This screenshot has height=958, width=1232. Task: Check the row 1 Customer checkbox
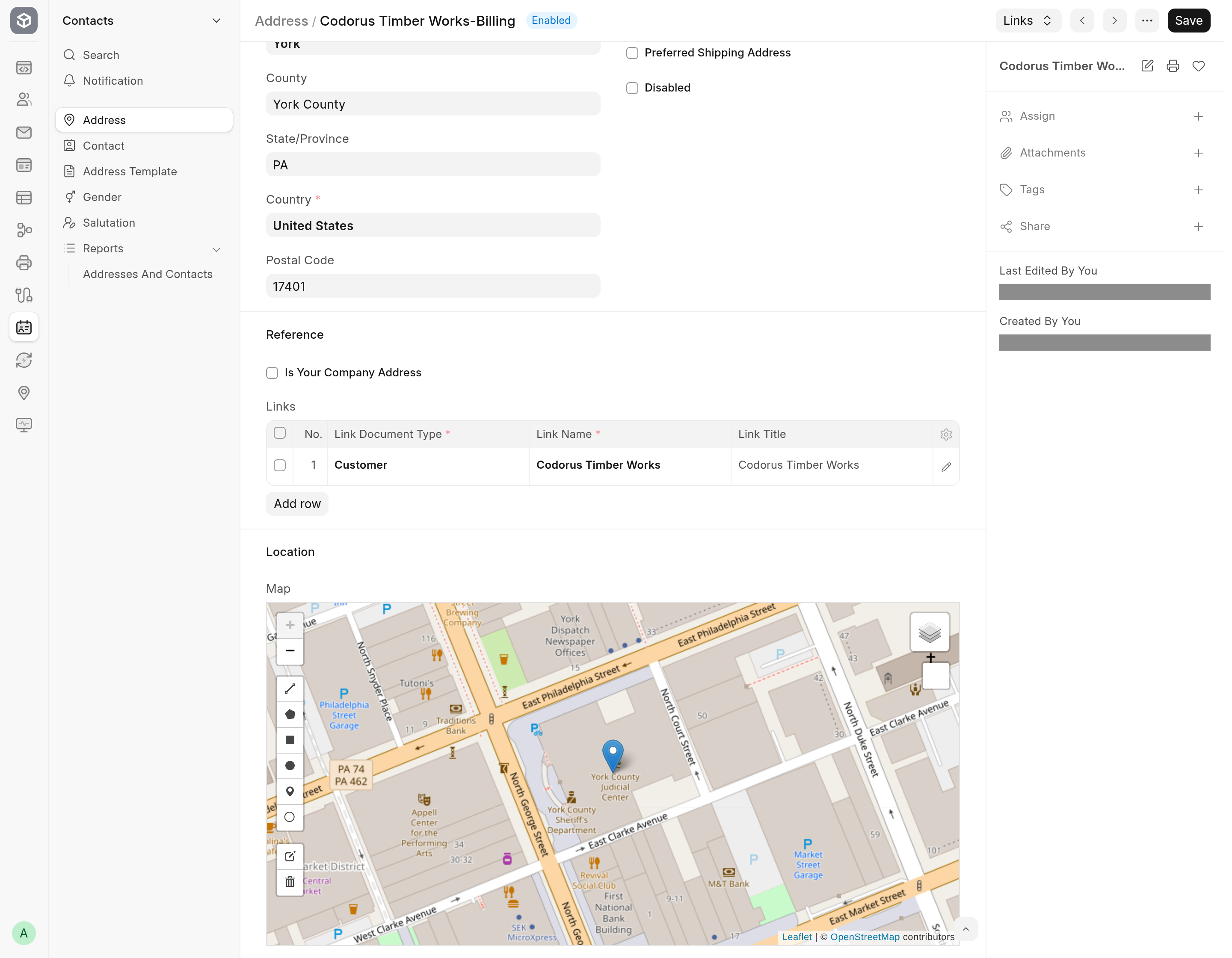[280, 465]
